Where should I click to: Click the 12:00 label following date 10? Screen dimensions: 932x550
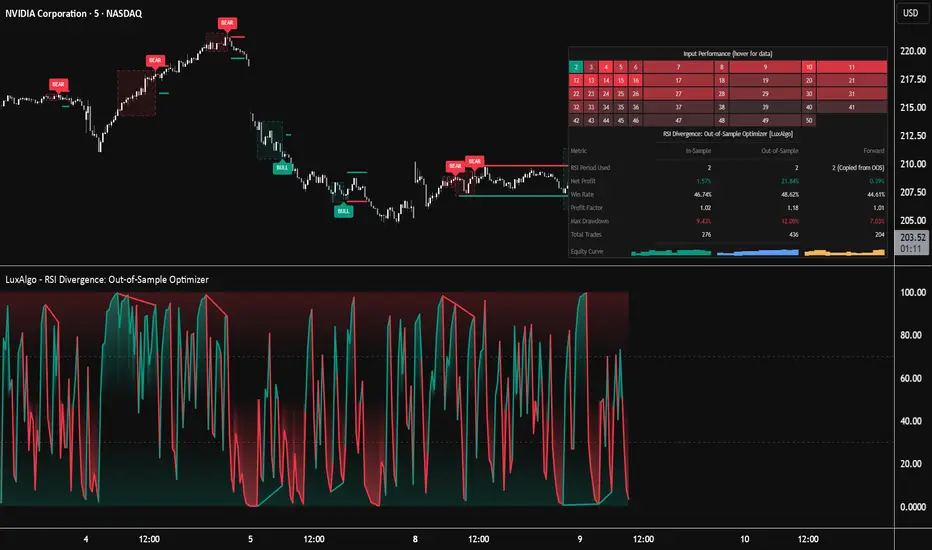click(808, 539)
